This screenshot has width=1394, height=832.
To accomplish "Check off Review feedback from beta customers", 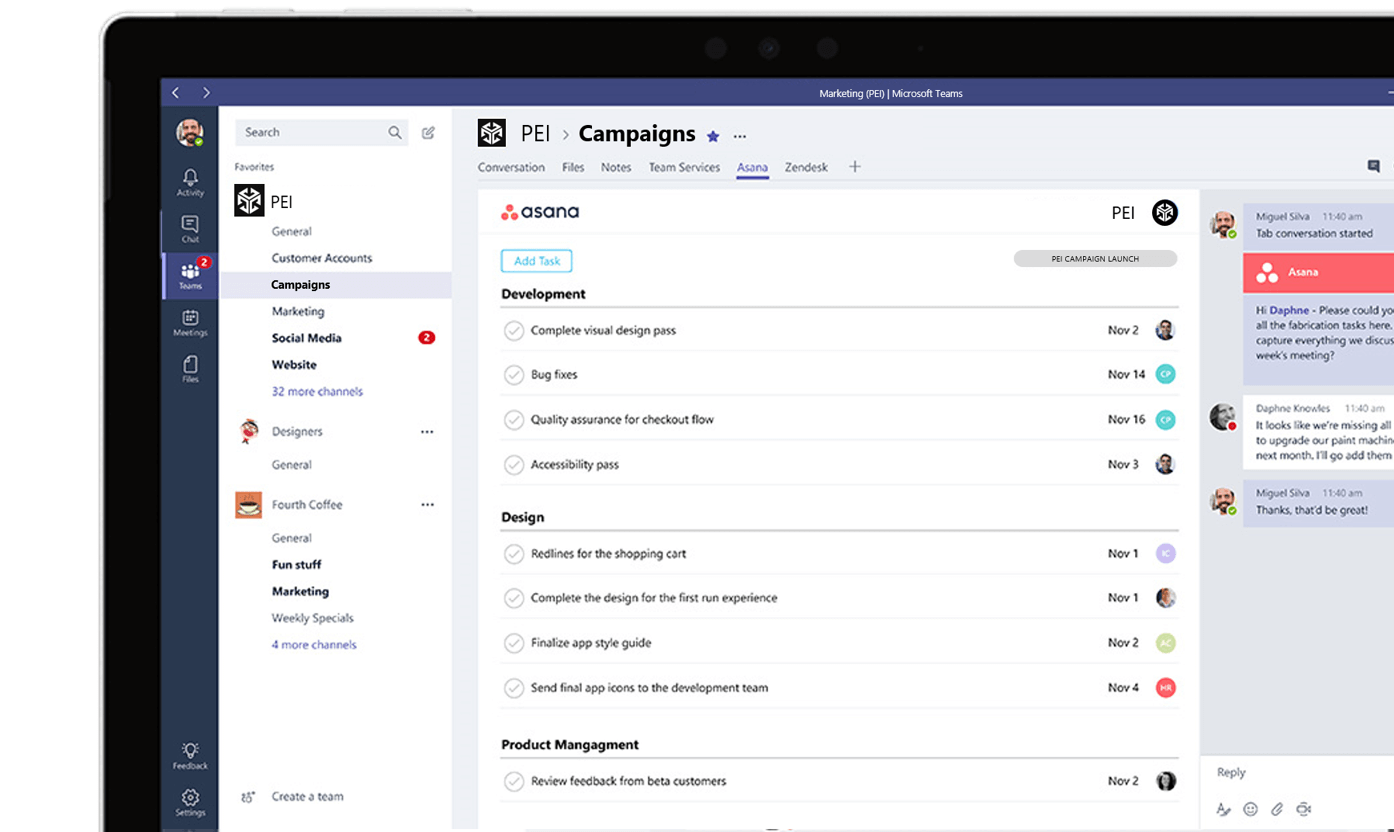I will (514, 781).
